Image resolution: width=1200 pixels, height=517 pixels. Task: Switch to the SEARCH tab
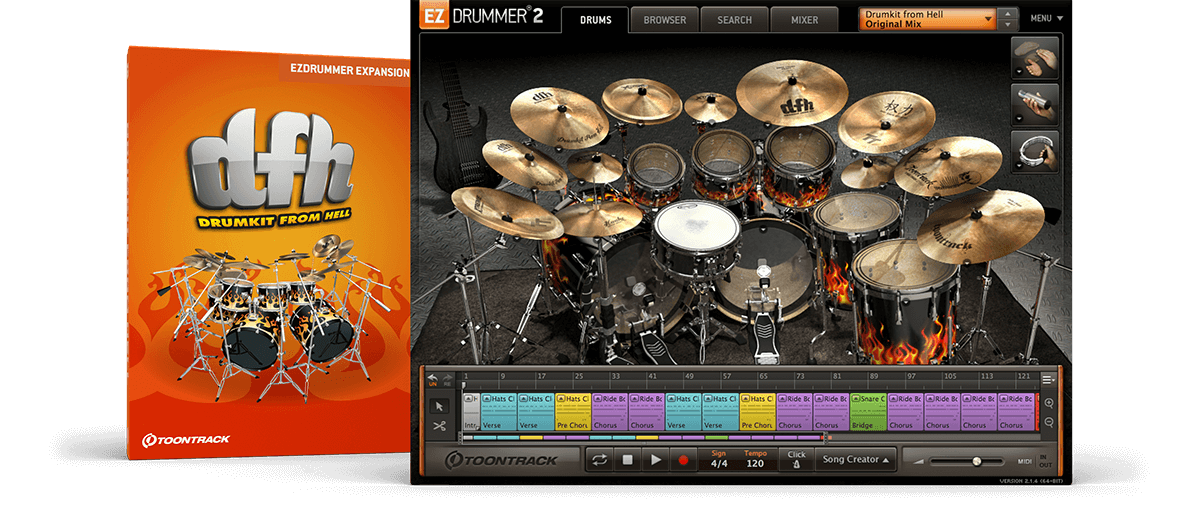point(734,20)
